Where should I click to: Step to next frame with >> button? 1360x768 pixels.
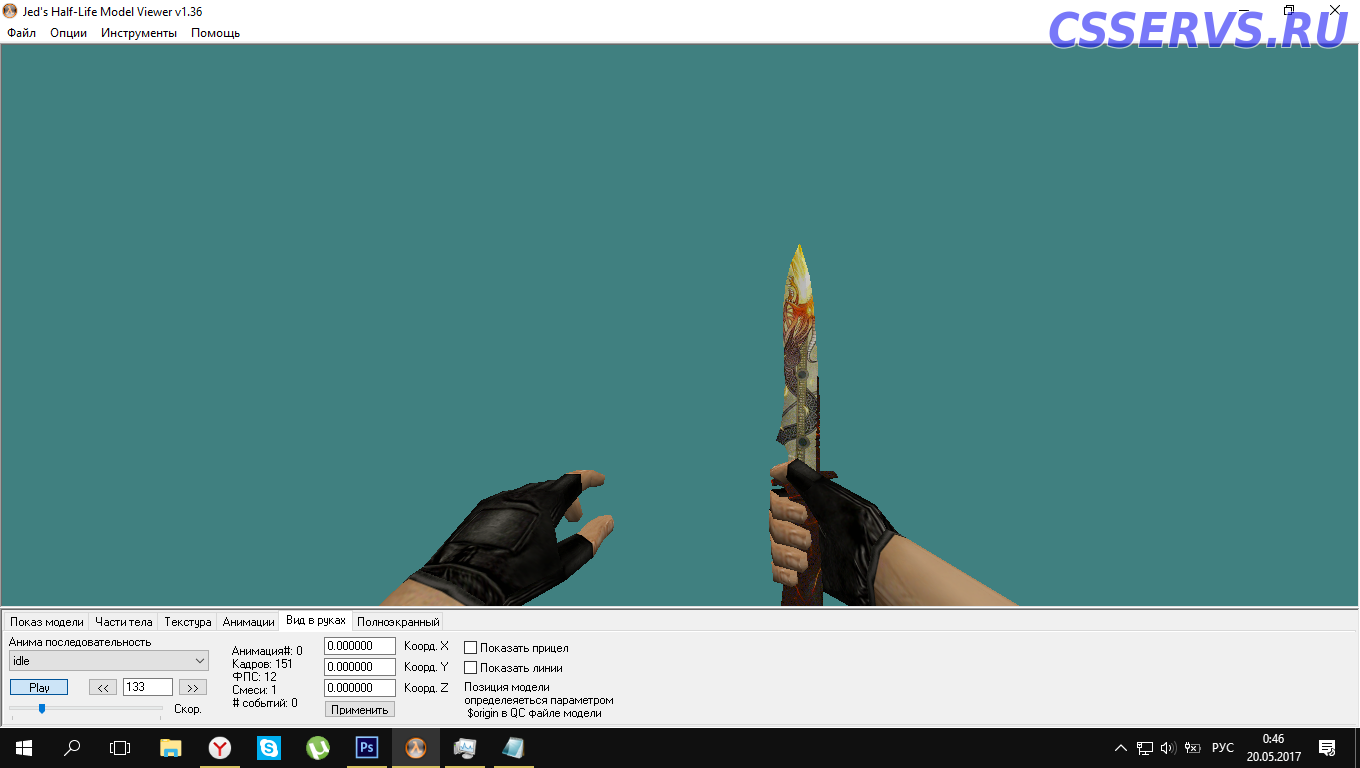coord(193,687)
